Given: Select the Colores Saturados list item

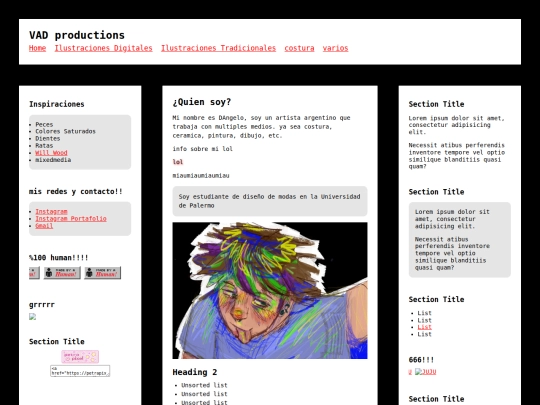Looking at the screenshot, I should tap(65, 131).
